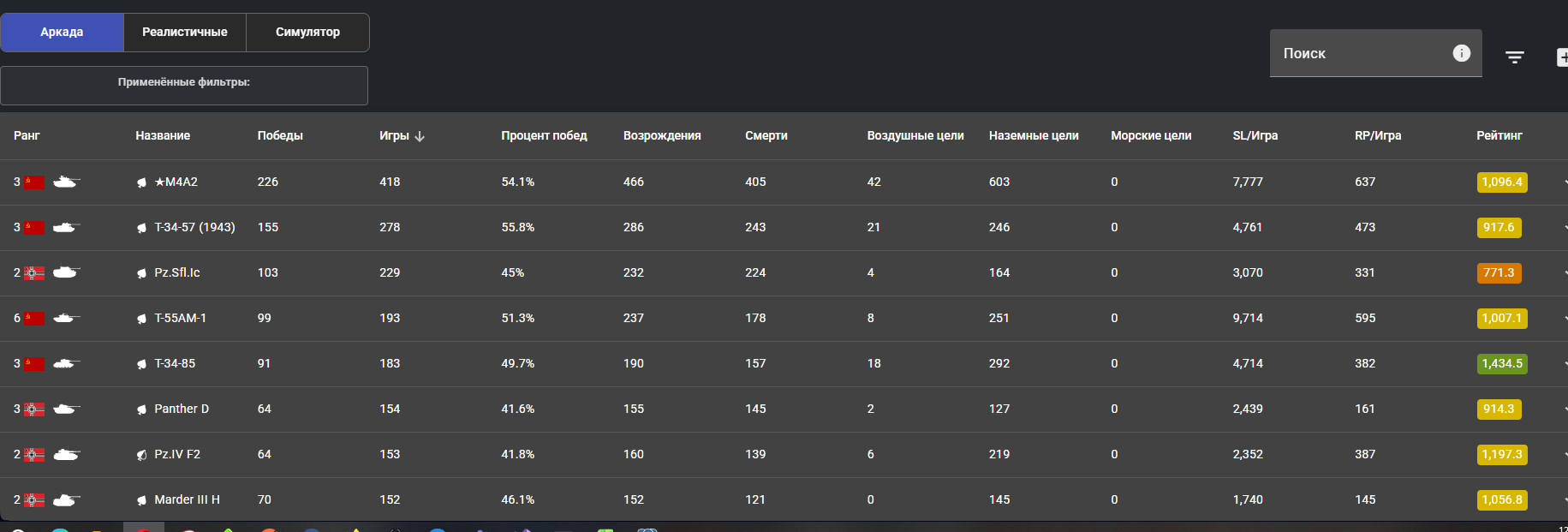Expand the ★M4A2 row chevron

[x=1564, y=182]
